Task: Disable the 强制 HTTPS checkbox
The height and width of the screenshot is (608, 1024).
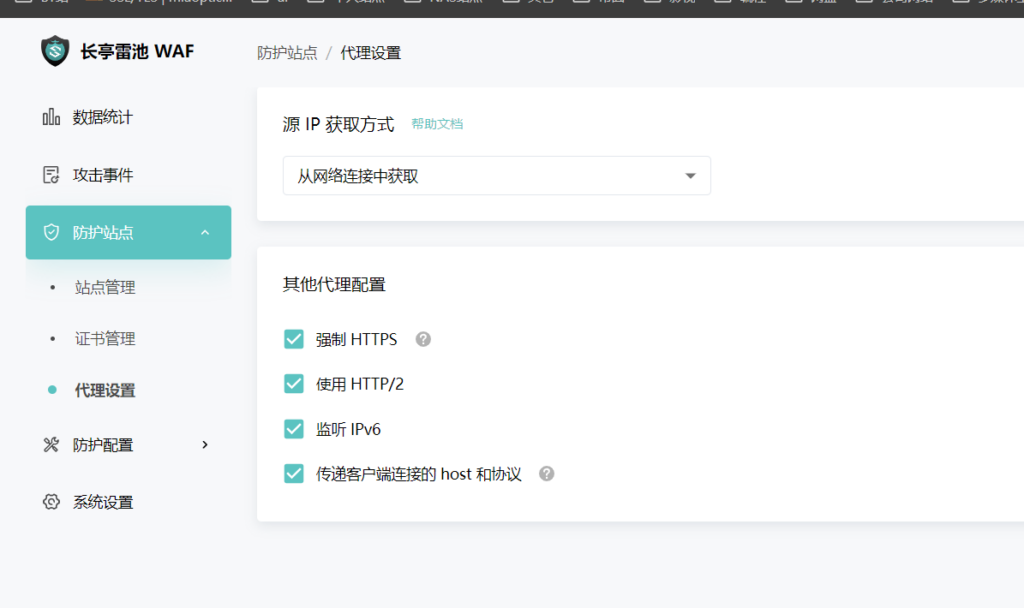Action: pos(293,339)
